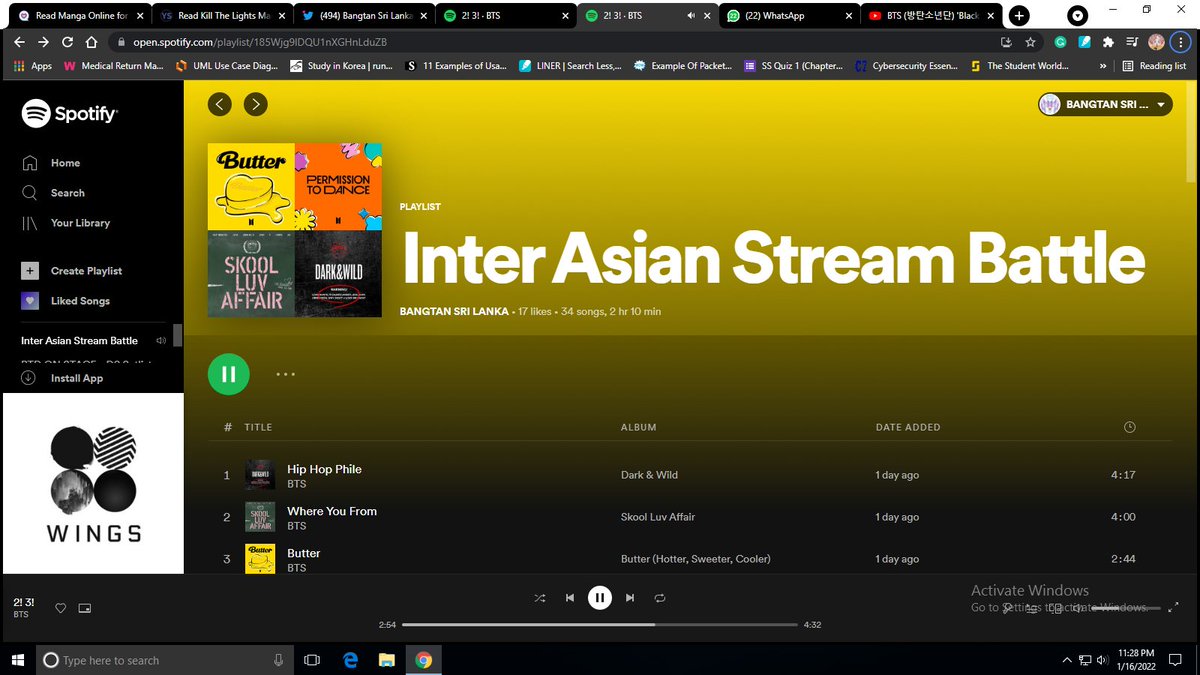
Task: Open File Explorer from the taskbar
Action: point(387,660)
